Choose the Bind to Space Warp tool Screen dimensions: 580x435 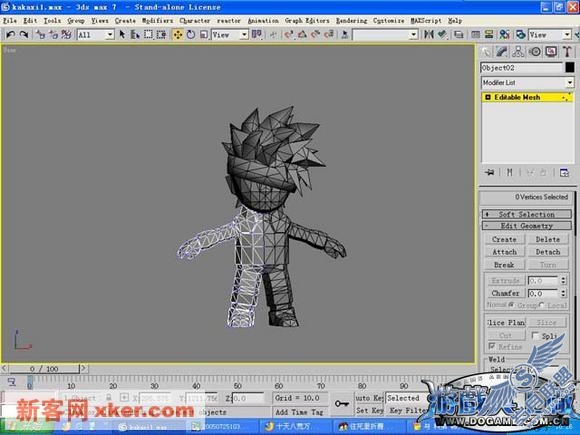[66, 35]
